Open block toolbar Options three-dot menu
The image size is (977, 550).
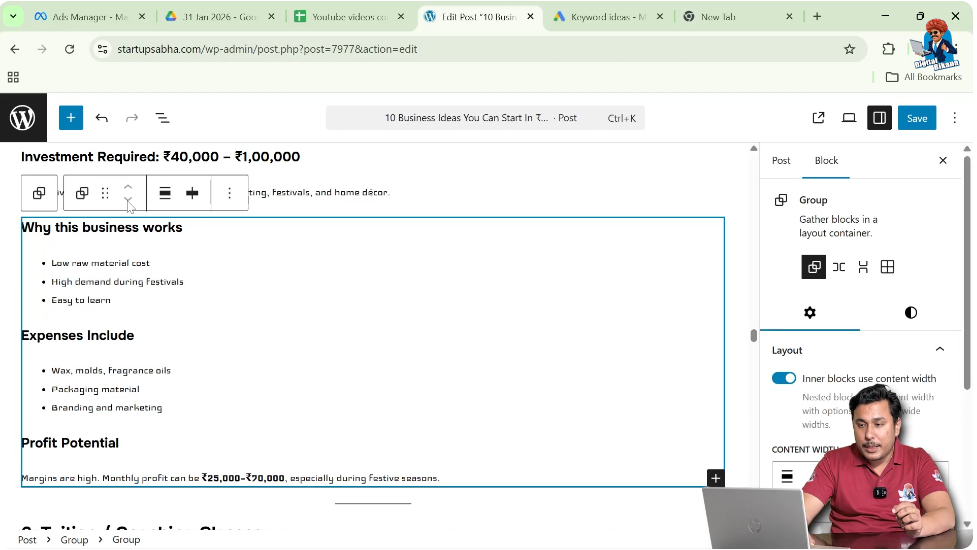tap(229, 193)
